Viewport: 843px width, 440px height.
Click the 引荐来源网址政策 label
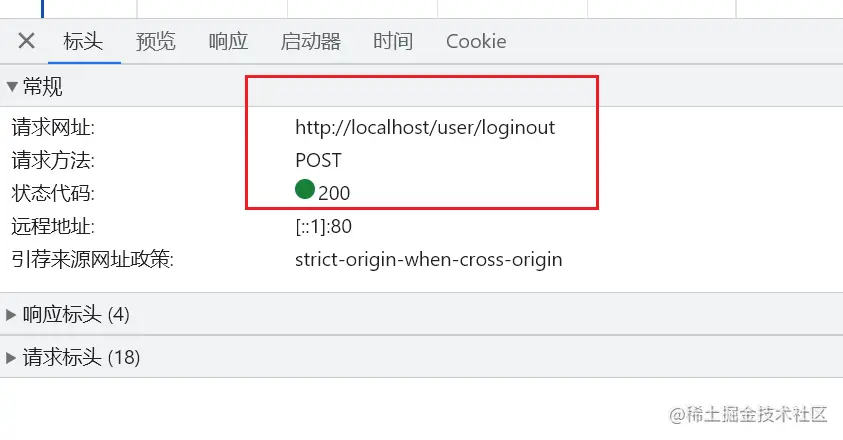(92, 260)
